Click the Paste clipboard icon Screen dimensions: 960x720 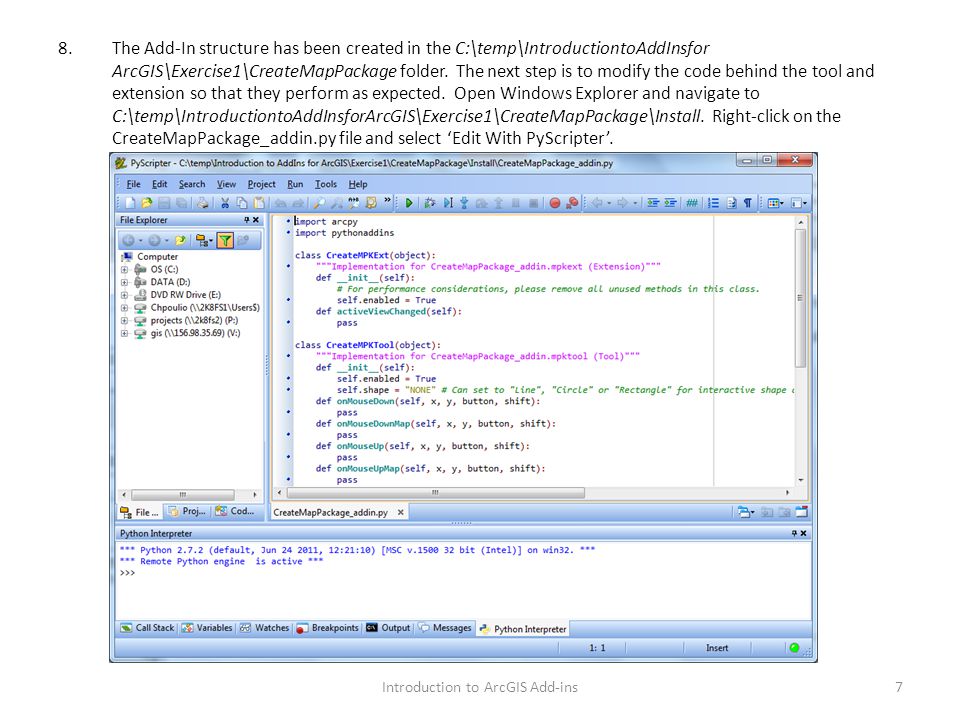pyautogui.click(x=259, y=203)
